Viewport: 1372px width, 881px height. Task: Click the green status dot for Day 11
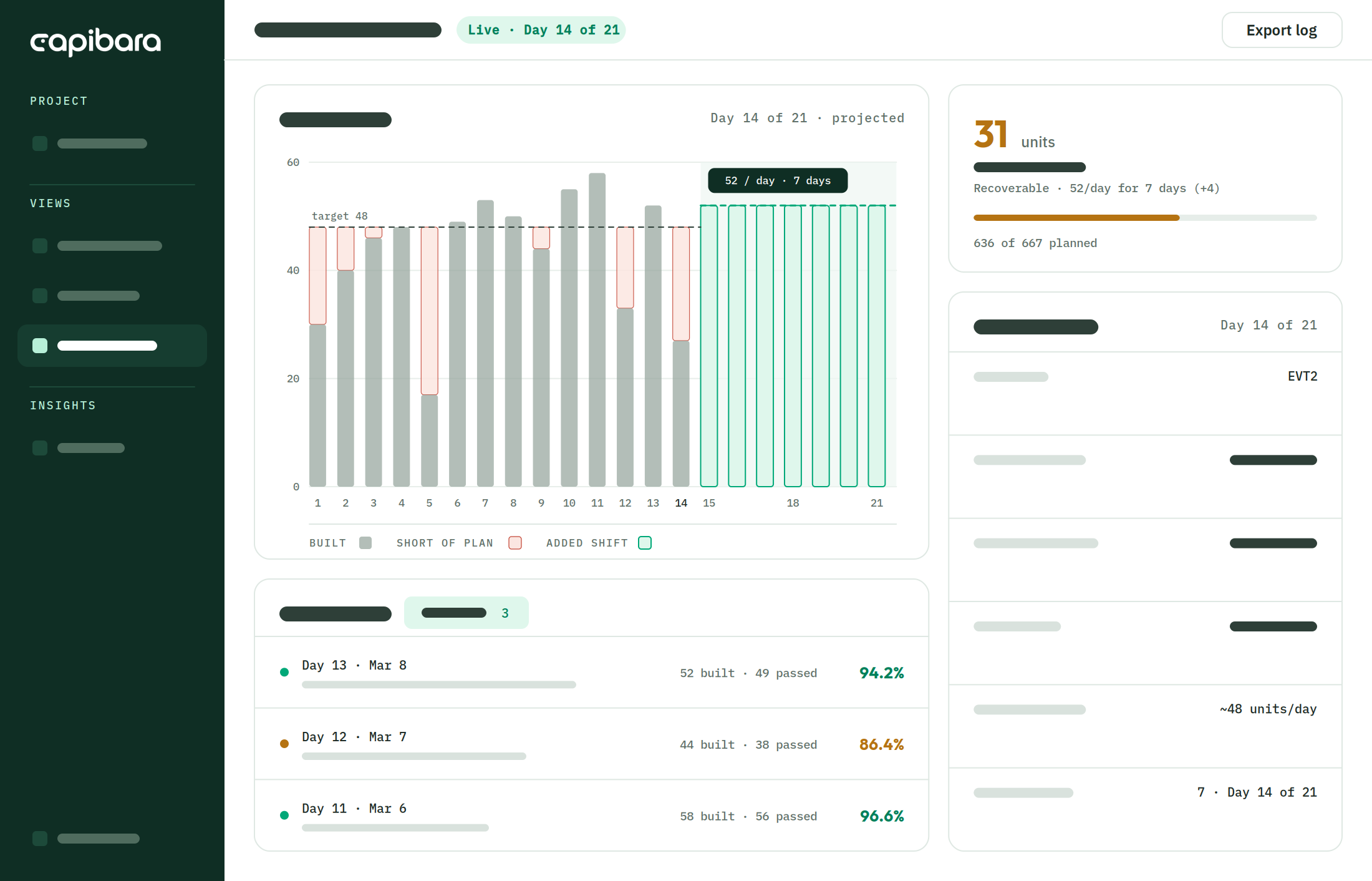(284, 815)
